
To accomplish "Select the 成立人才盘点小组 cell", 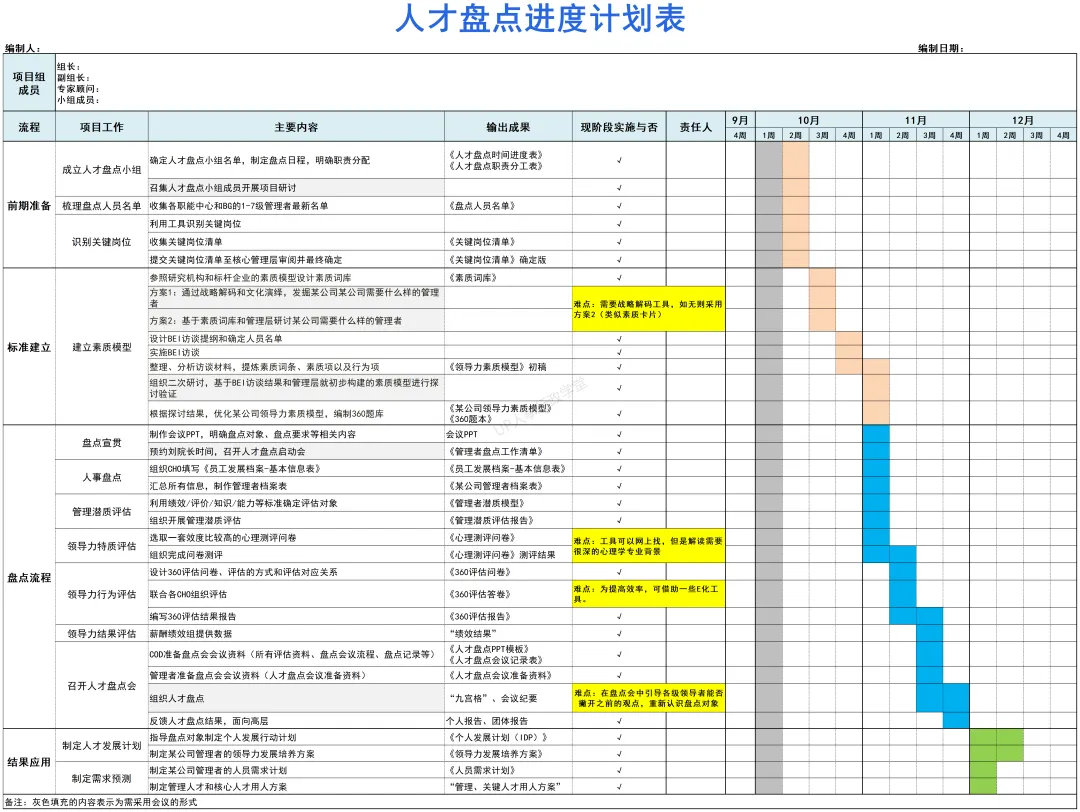I will [x=102, y=169].
